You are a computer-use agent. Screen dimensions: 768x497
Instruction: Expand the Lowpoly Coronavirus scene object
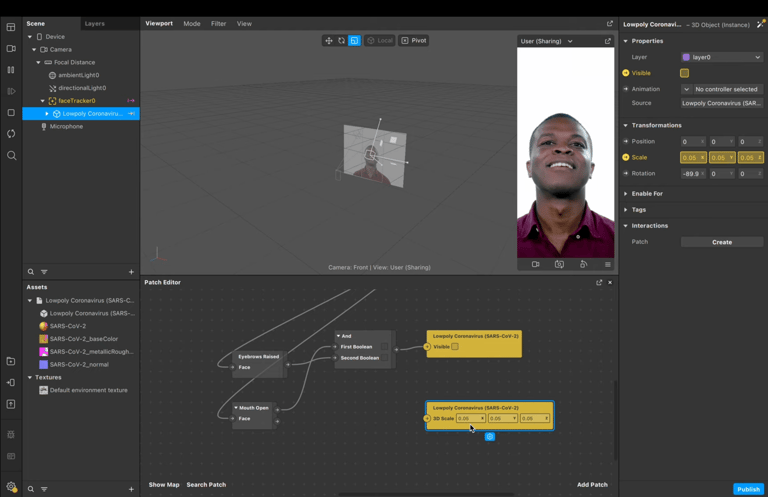[x=47, y=114]
